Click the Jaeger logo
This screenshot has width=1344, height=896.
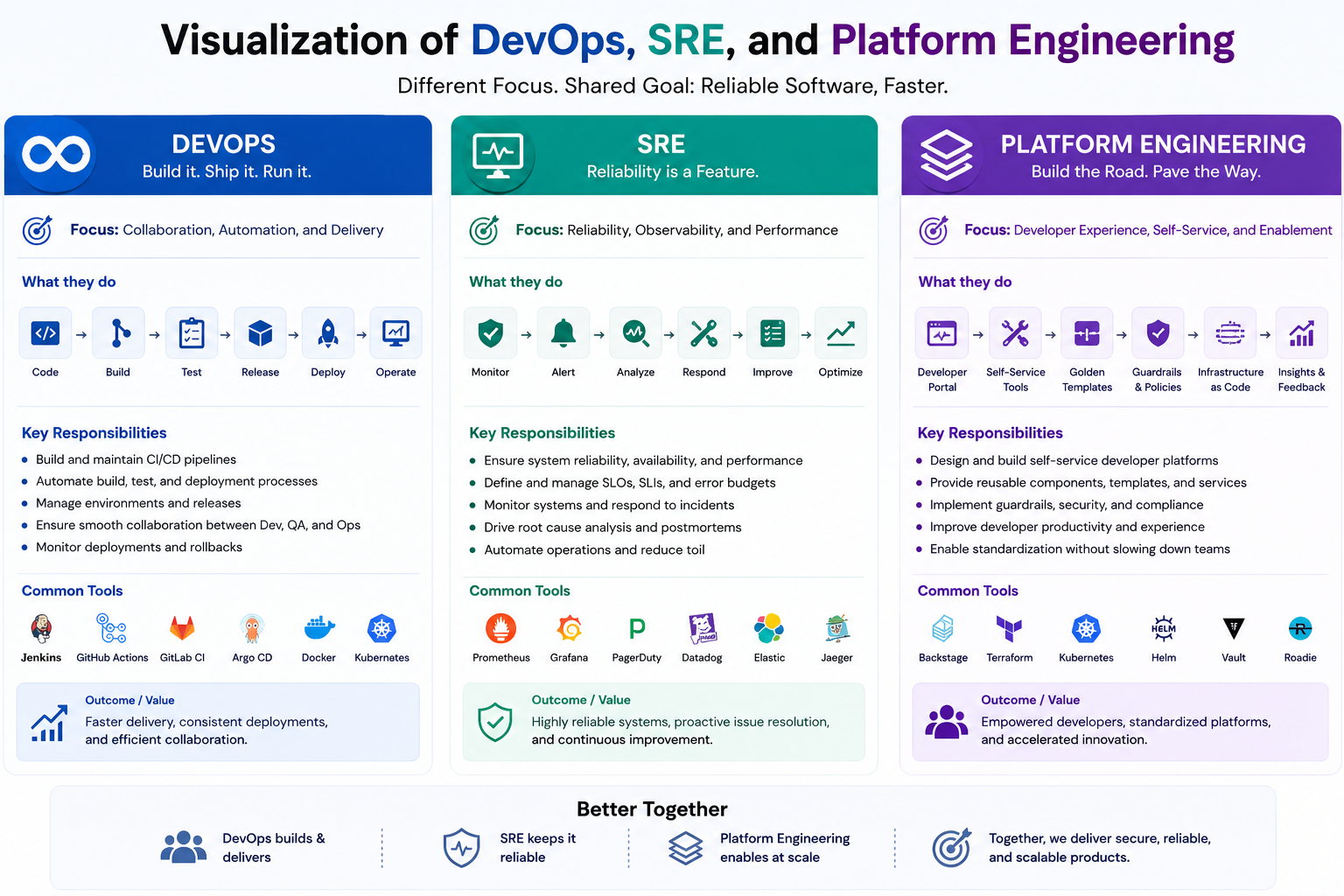tap(837, 628)
